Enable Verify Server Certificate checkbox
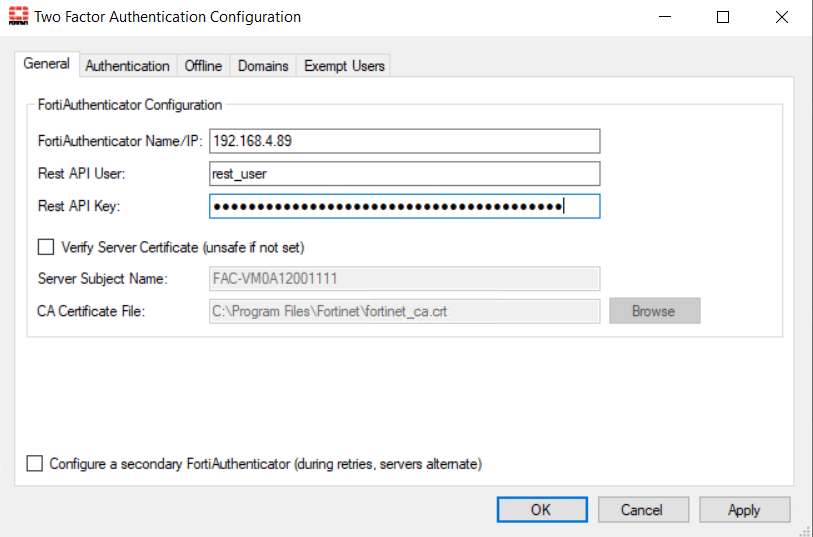The width and height of the screenshot is (813, 537). (45, 246)
